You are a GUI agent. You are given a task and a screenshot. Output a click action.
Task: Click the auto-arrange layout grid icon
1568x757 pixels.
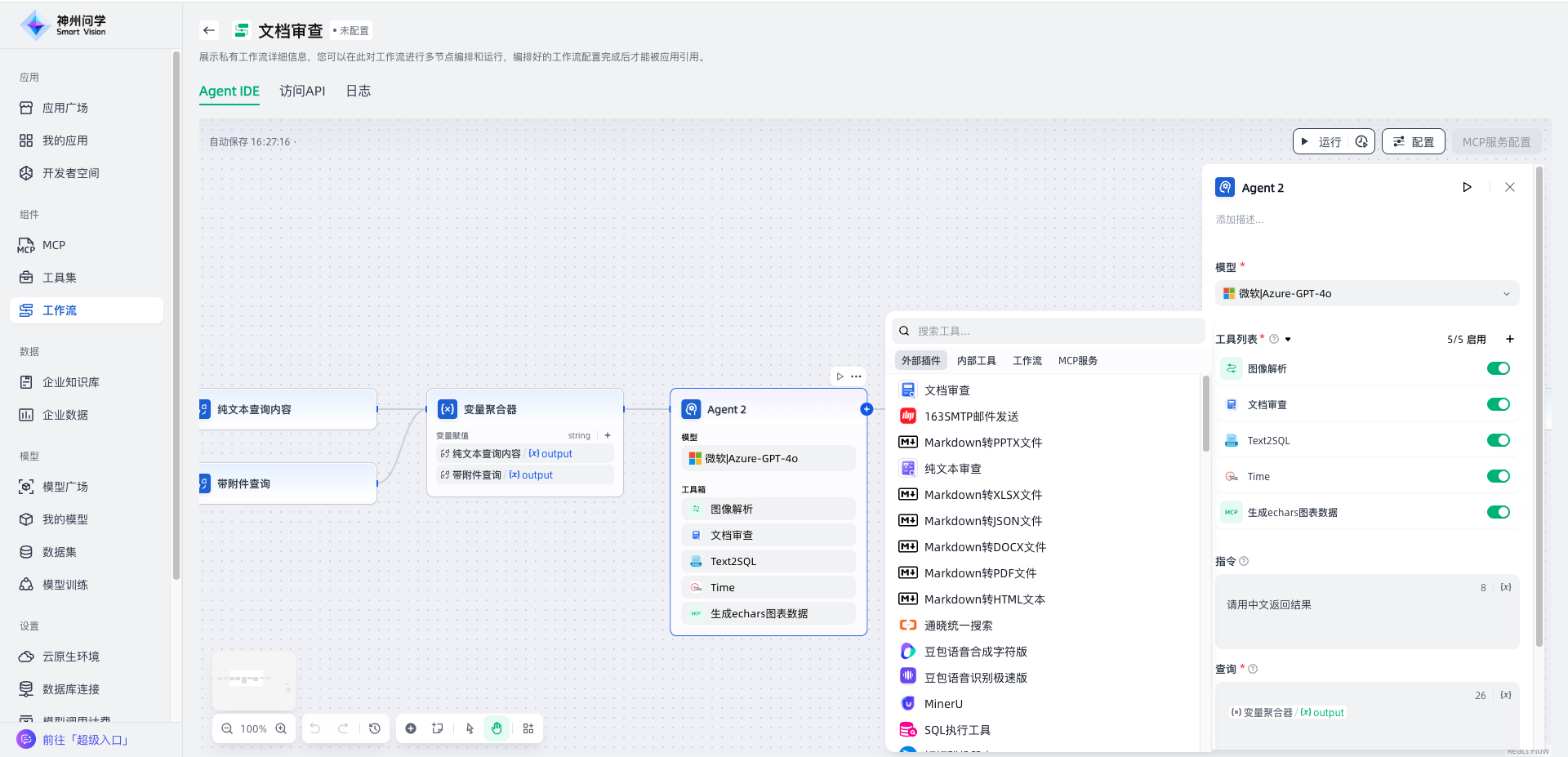[x=528, y=728]
